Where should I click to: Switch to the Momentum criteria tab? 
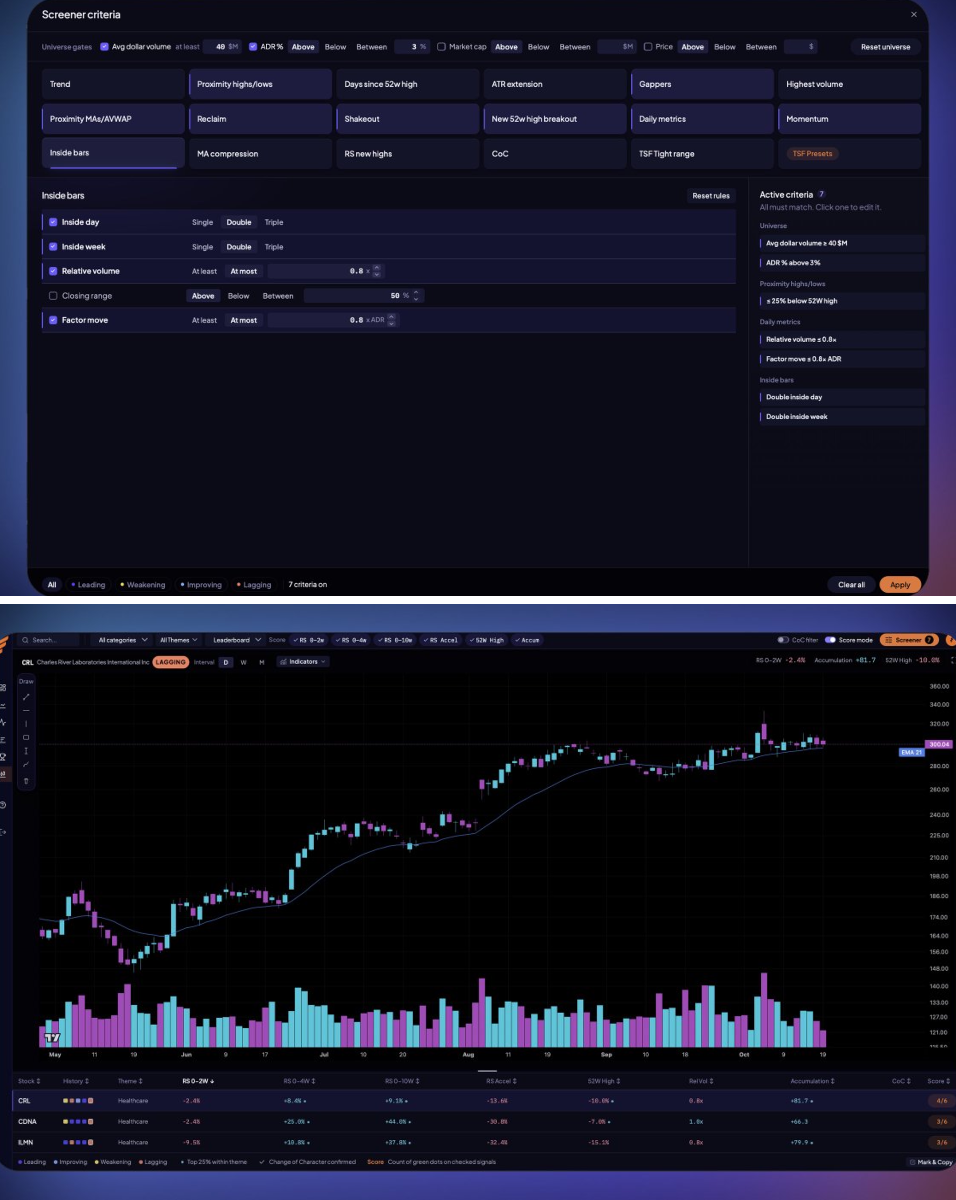(848, 119)
